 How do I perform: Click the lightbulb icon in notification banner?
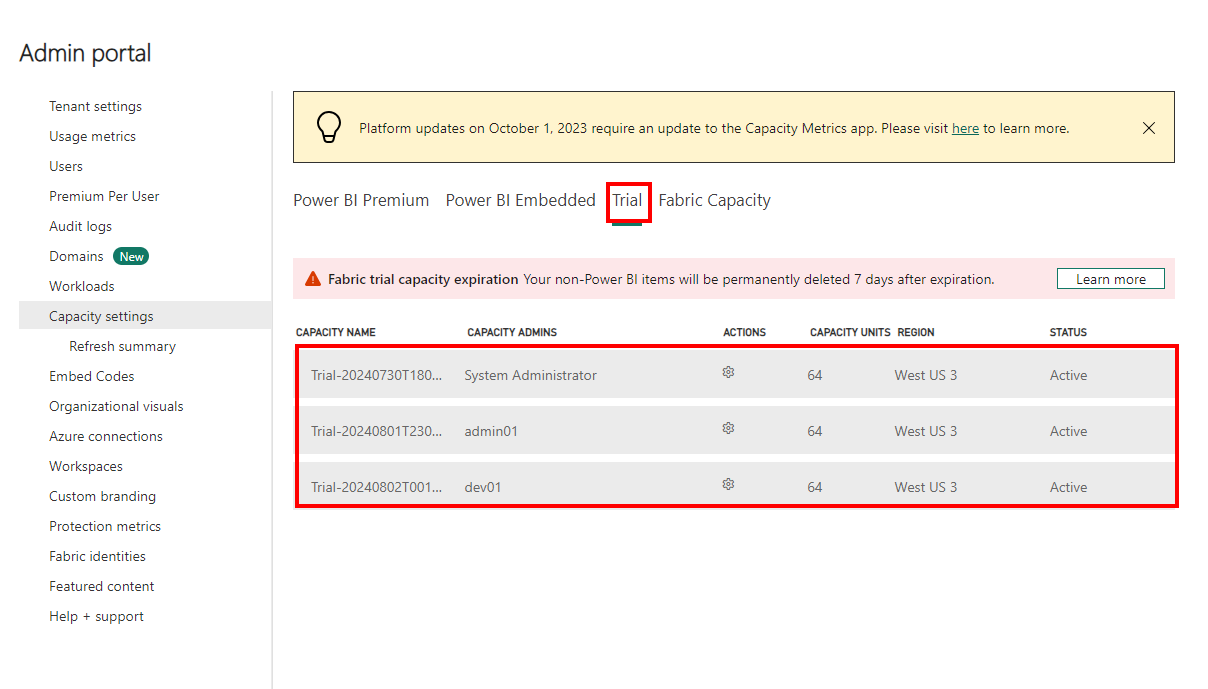pyautogui.click(x=328, y=127)
